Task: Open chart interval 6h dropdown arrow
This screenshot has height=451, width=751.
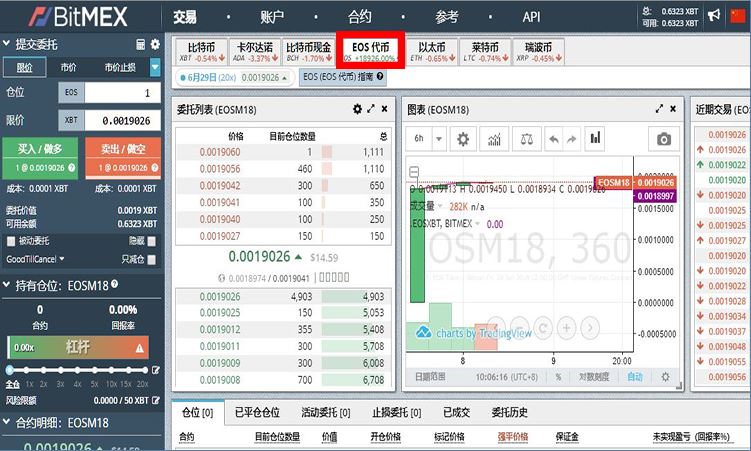Action: [x=439, y=139]
